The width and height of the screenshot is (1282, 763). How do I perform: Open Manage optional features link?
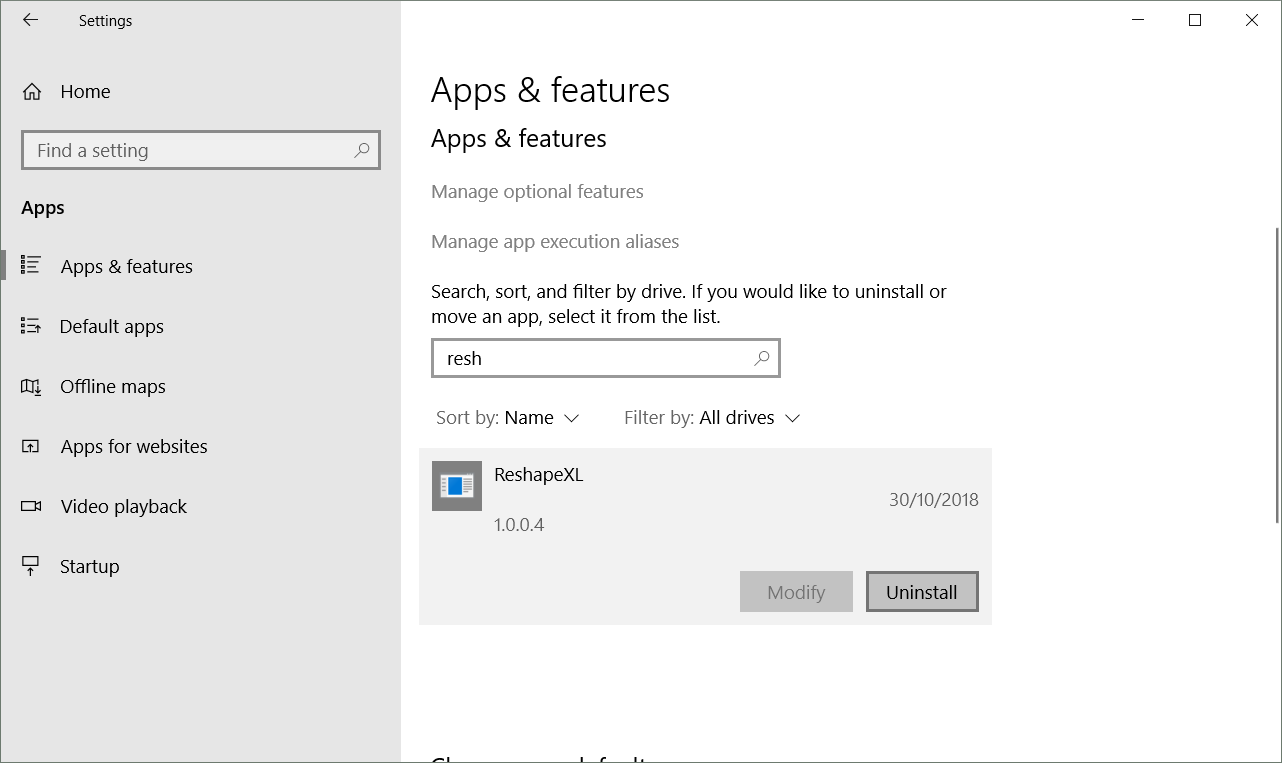click(x=537, y=191)
